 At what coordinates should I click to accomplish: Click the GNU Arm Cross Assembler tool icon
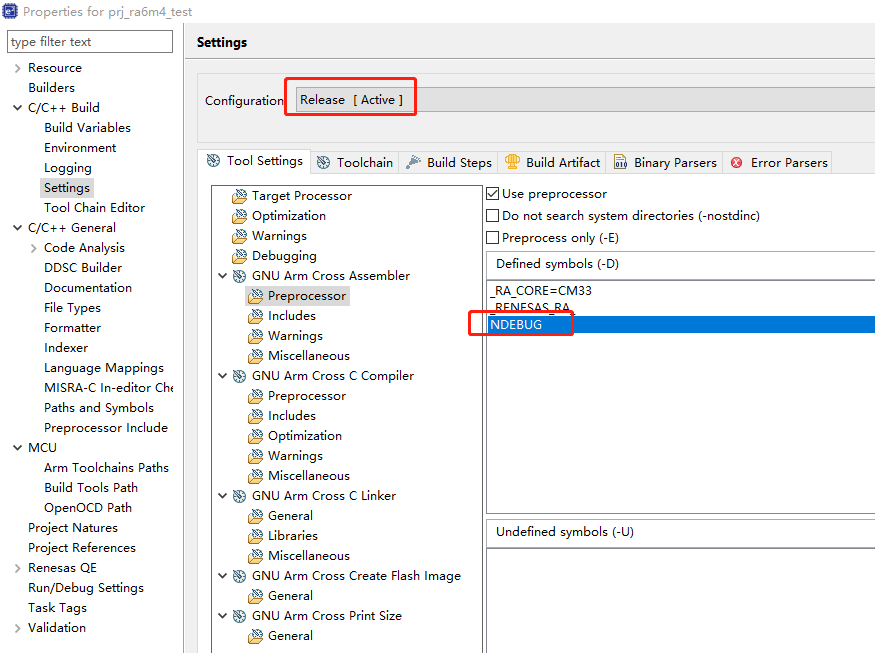pyautogui.click(x=239, y=276)
